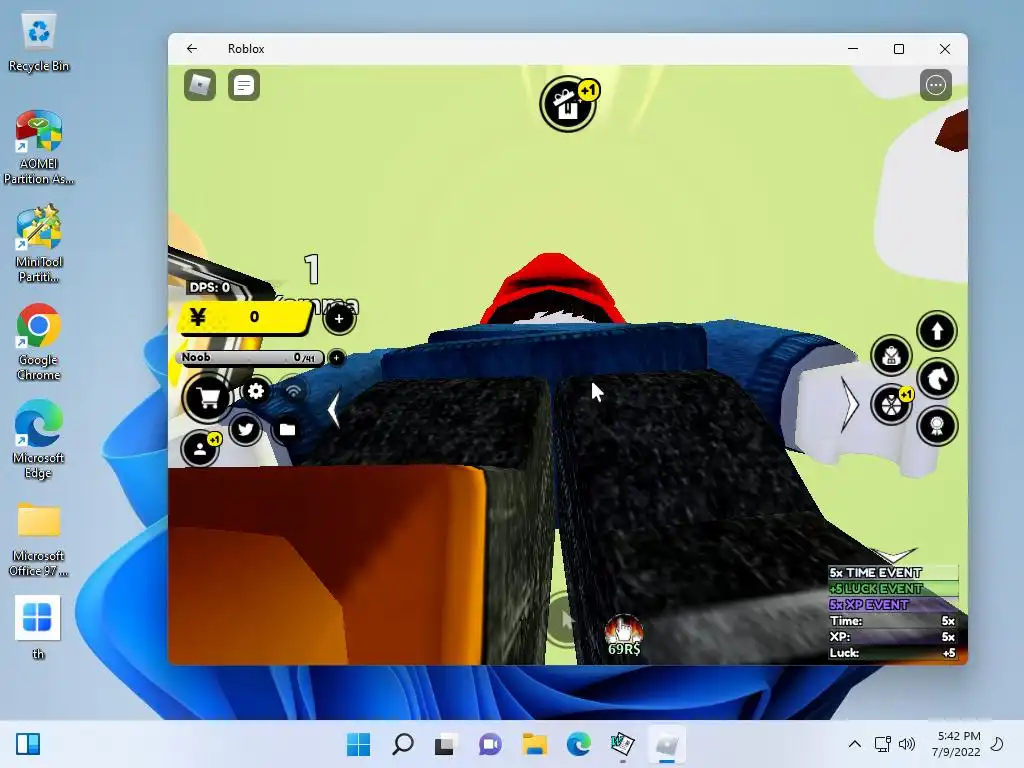
Task: Select Google Chrome desktop shortcut
Action: (x=39, y=343)
